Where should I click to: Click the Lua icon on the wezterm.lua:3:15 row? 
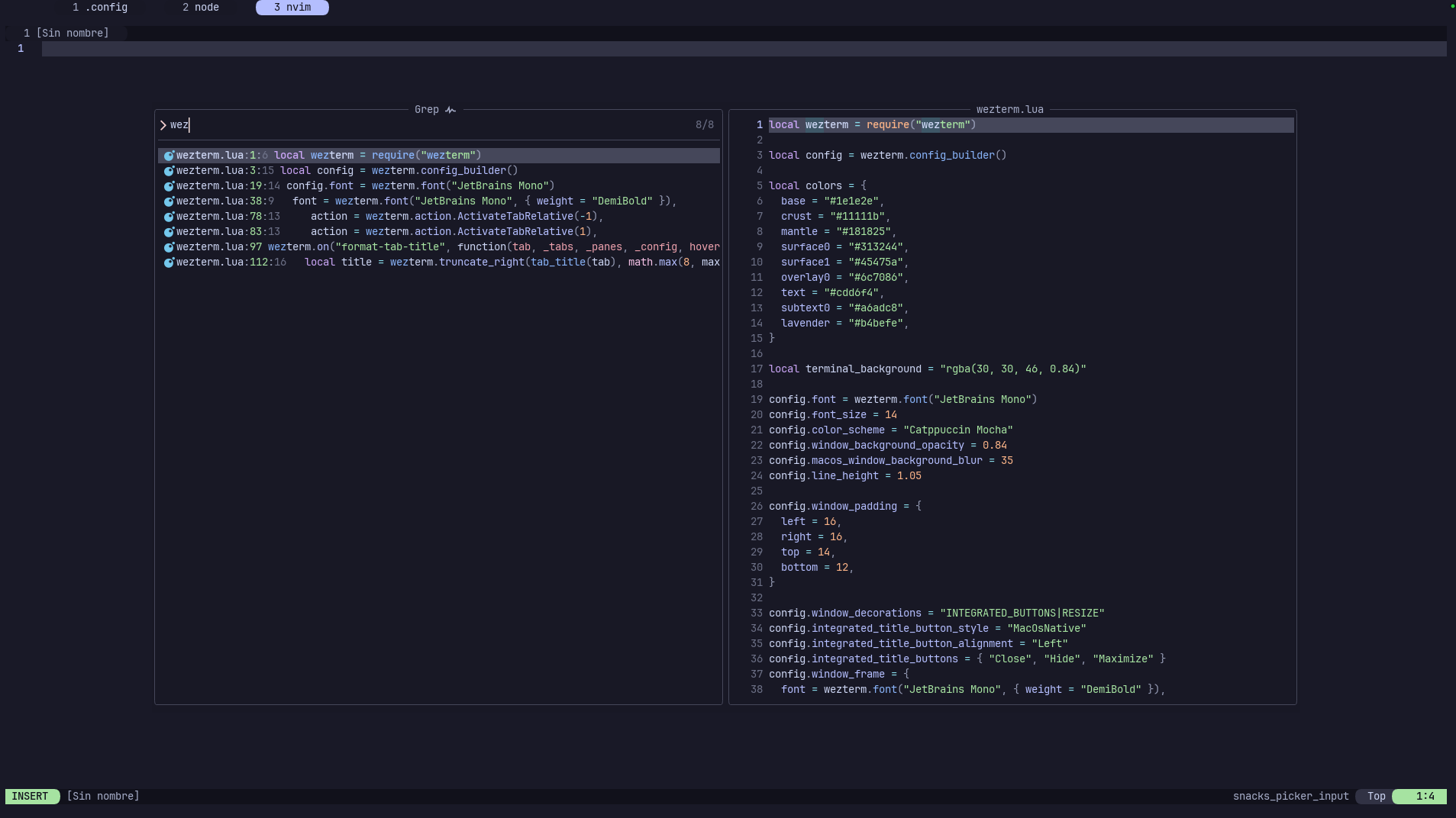169,171
